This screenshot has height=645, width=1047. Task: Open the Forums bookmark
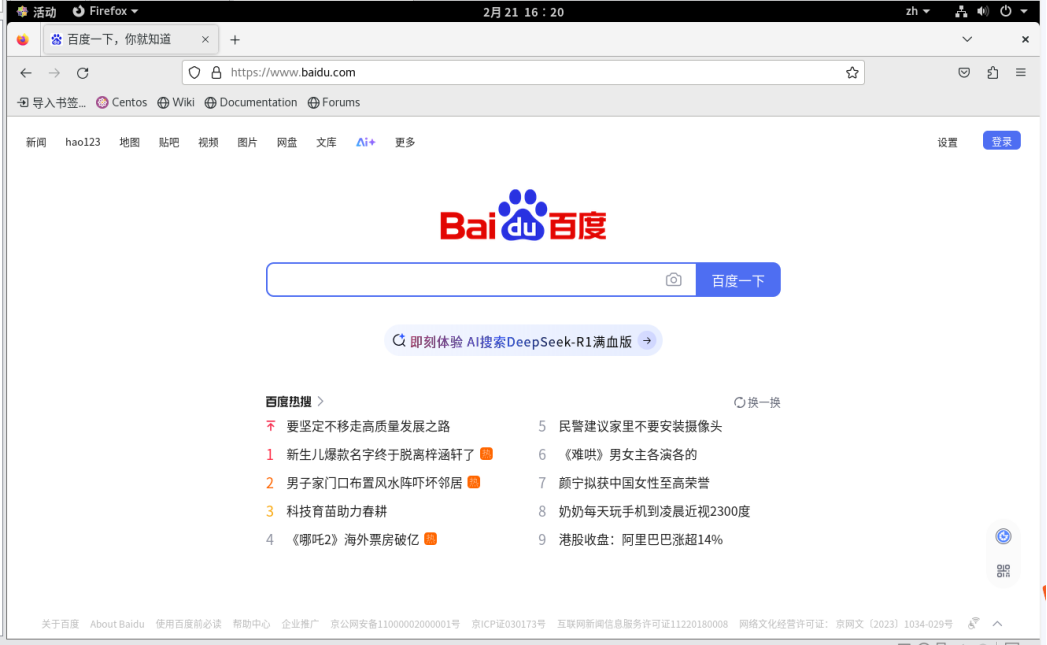click(x=334, y=102)
